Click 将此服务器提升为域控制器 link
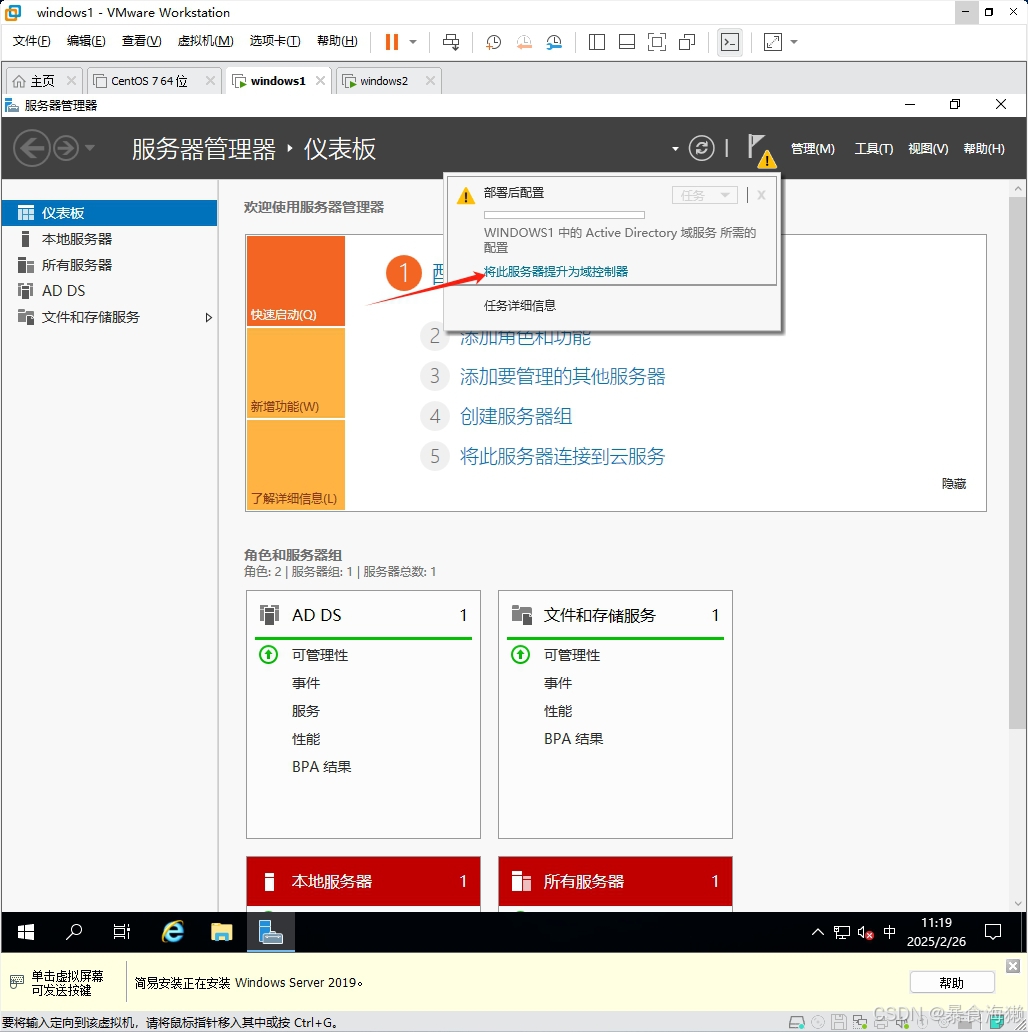 point(555,271)
